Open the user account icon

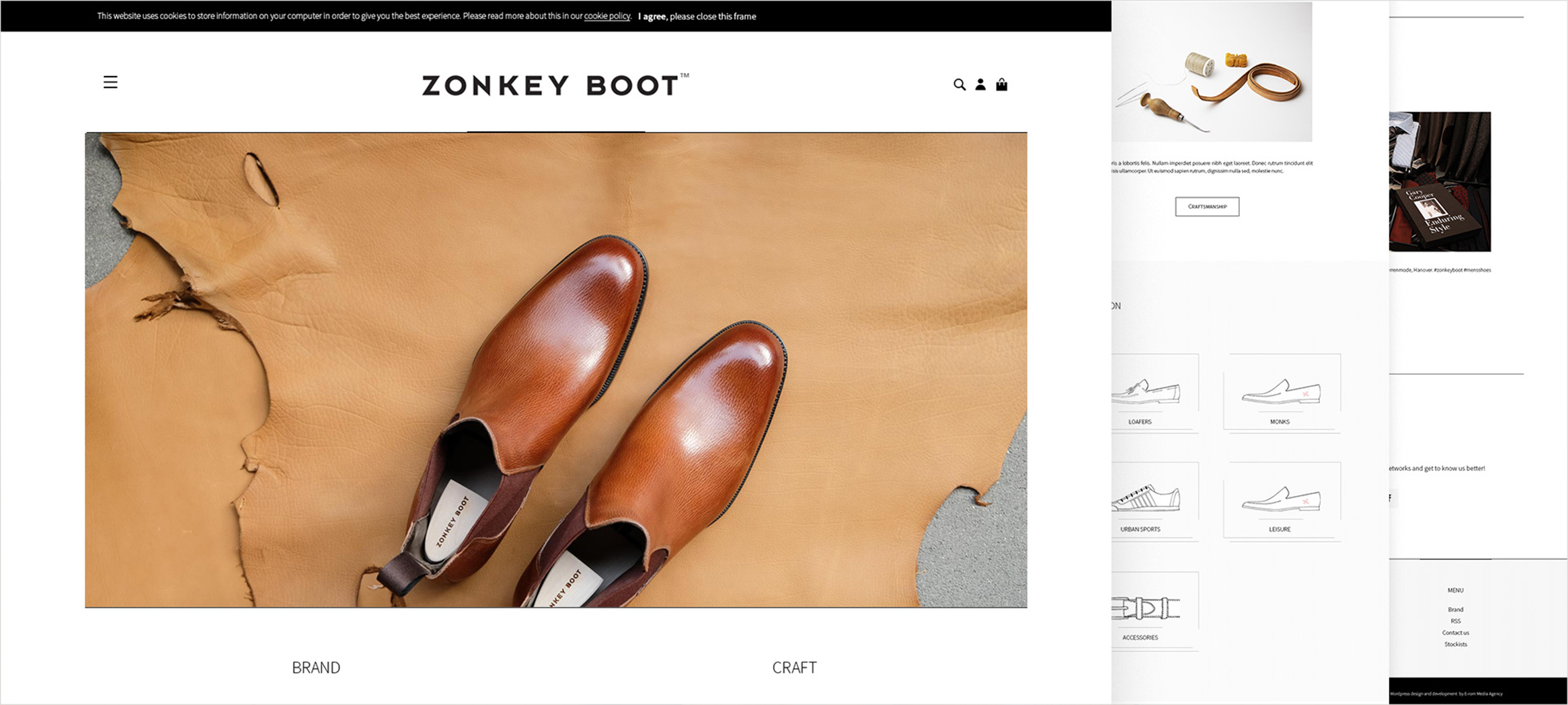tap(980, 85)
